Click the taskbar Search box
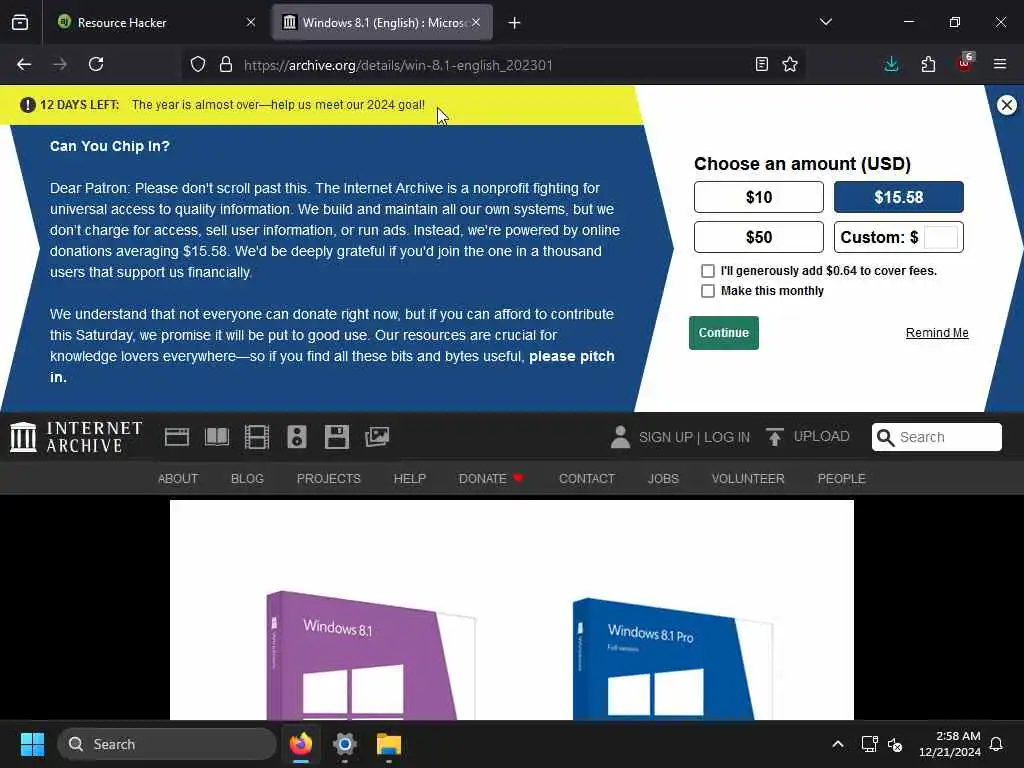This screenshot has height=768, width=1024. point(167,744)
